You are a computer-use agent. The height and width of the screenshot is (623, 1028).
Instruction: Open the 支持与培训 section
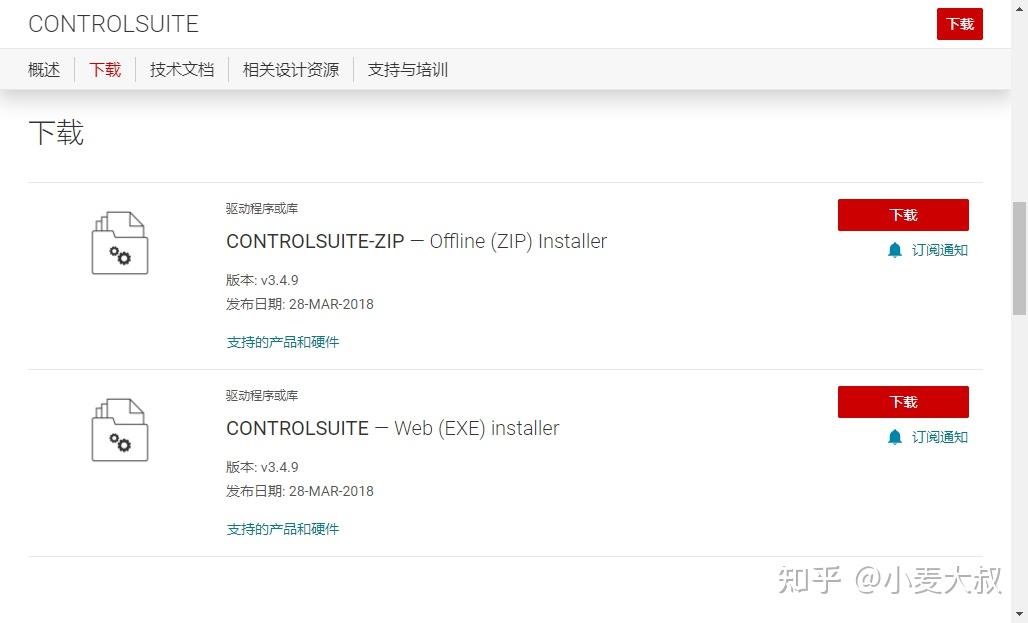[x=407, y=69]
